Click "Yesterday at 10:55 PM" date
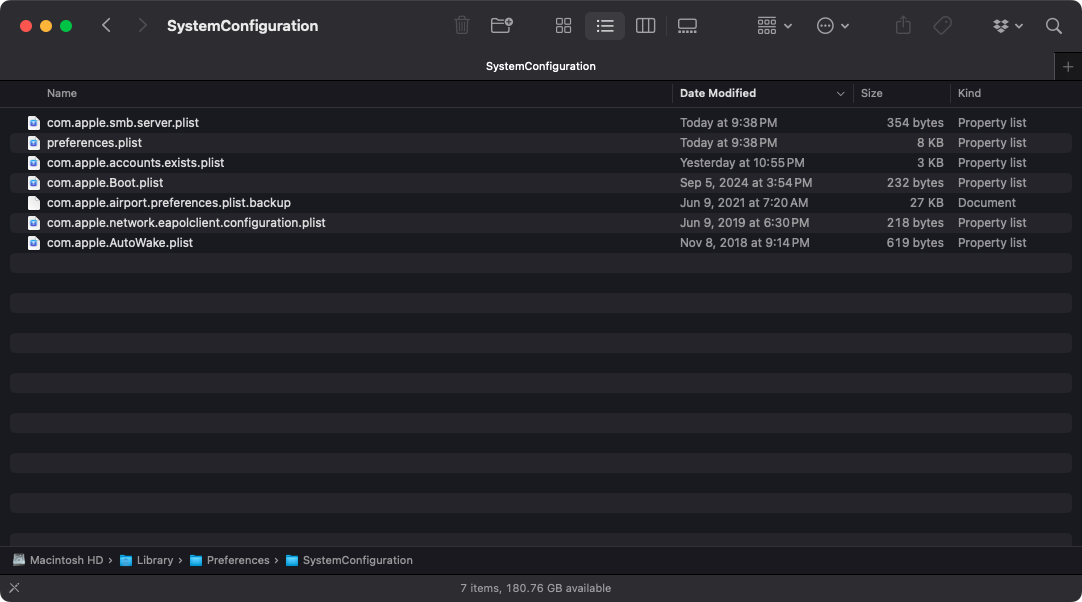 742,163
